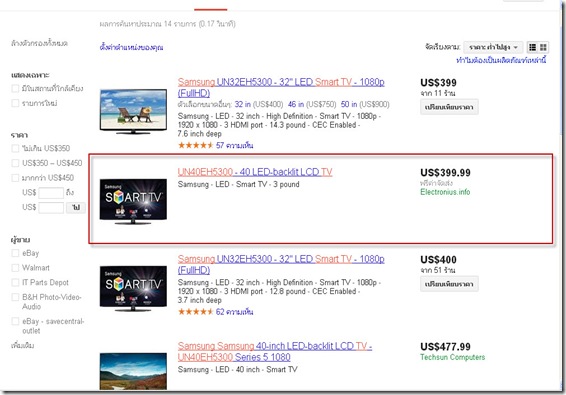Tick the new items checkbox
This screenshot has height=395, width=566.
[15, 103]
